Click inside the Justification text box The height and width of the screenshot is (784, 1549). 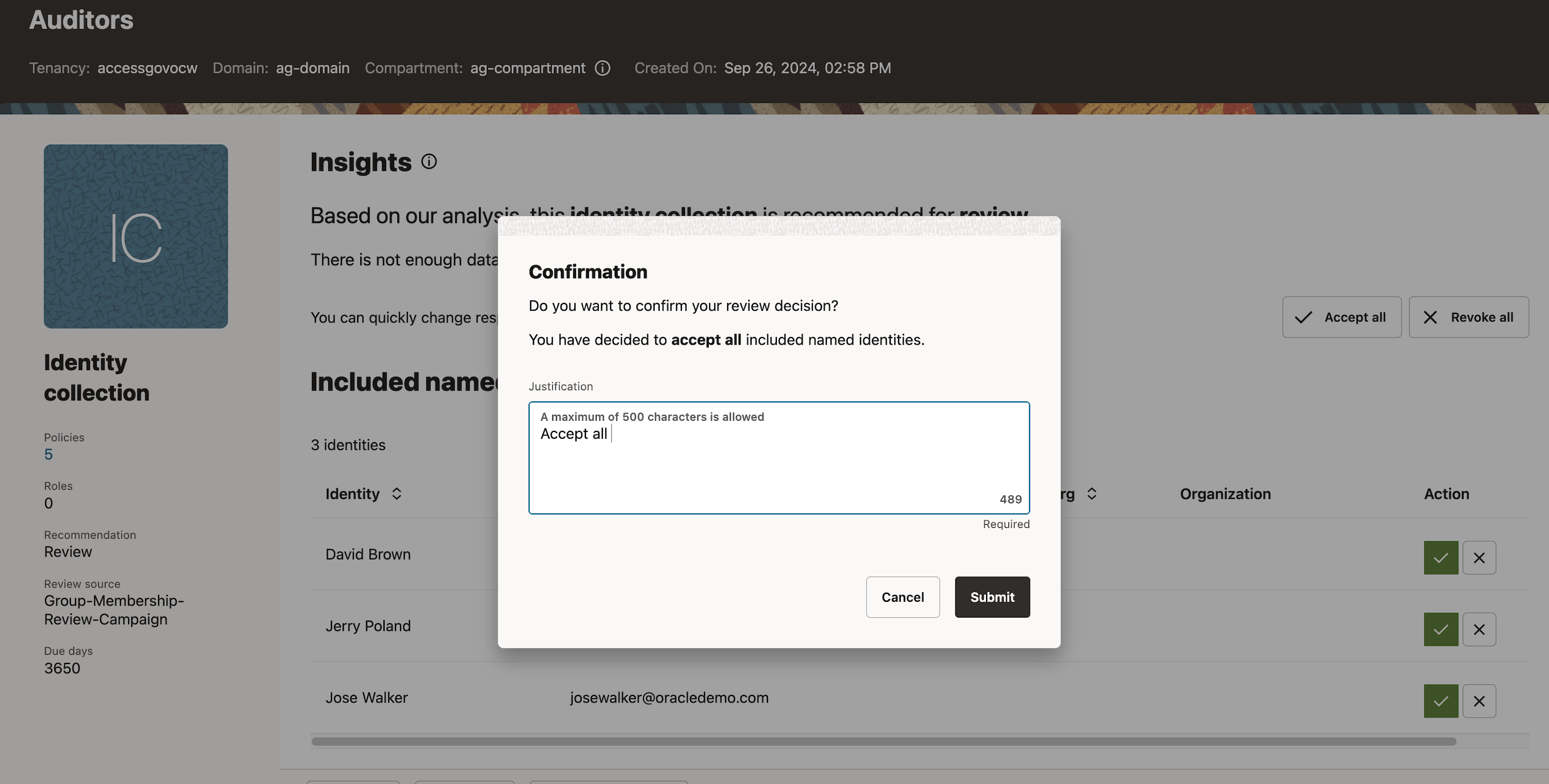(779, 458)
